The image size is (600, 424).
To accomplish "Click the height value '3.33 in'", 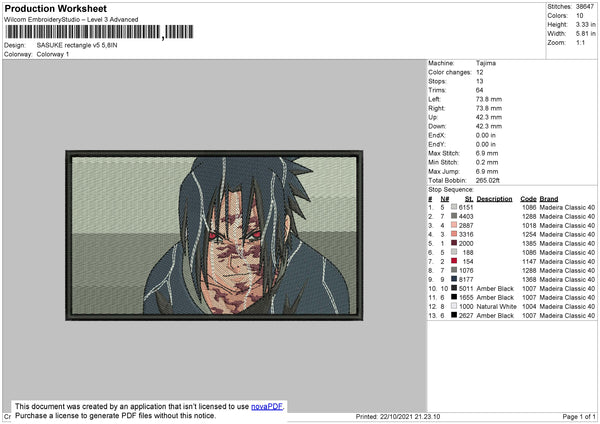I will click(585, 24).
